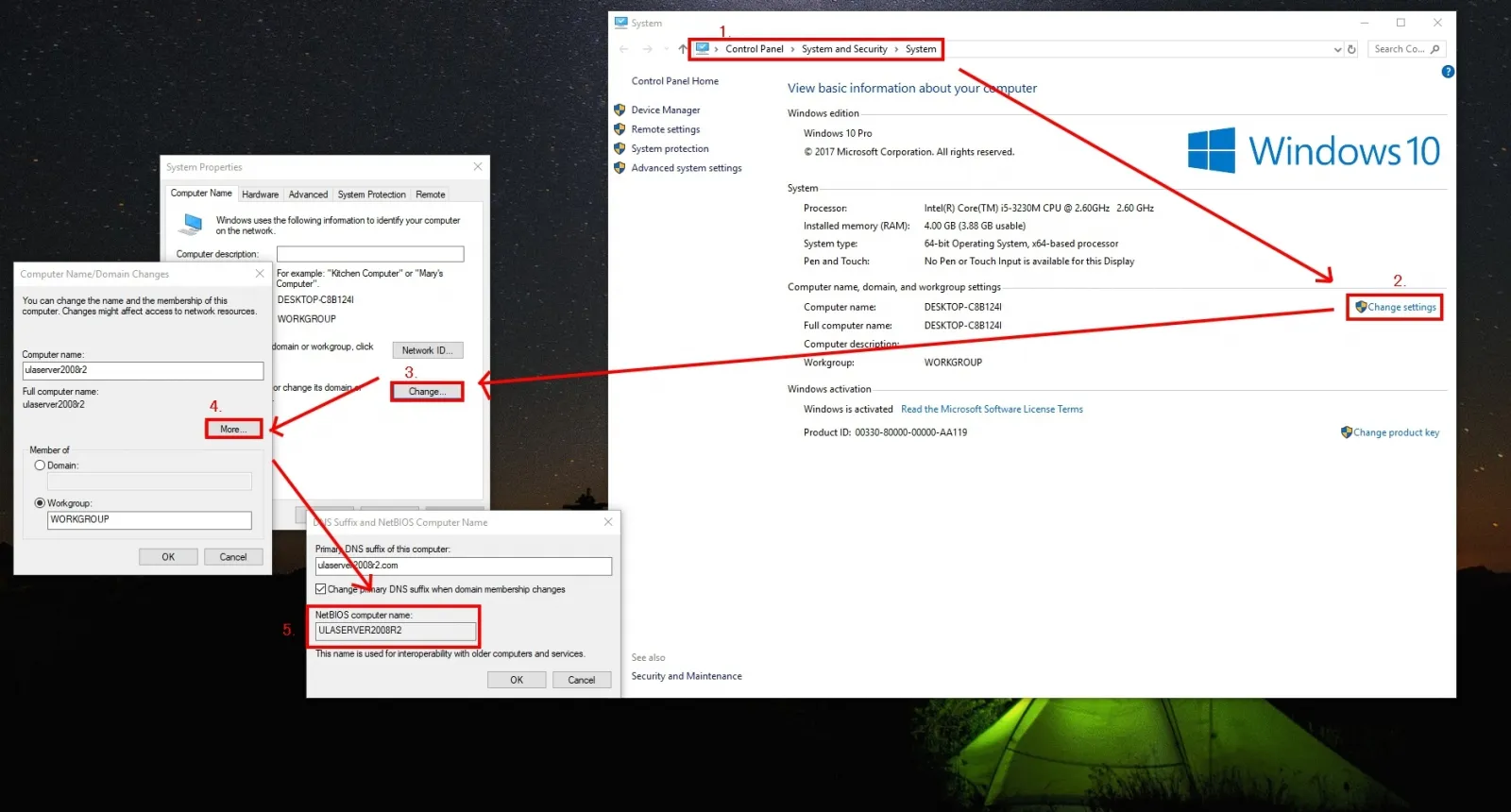1511x812 pixels.
Task: Expand chevron after System and Security breadcrumb
Action: click(896, 49)
